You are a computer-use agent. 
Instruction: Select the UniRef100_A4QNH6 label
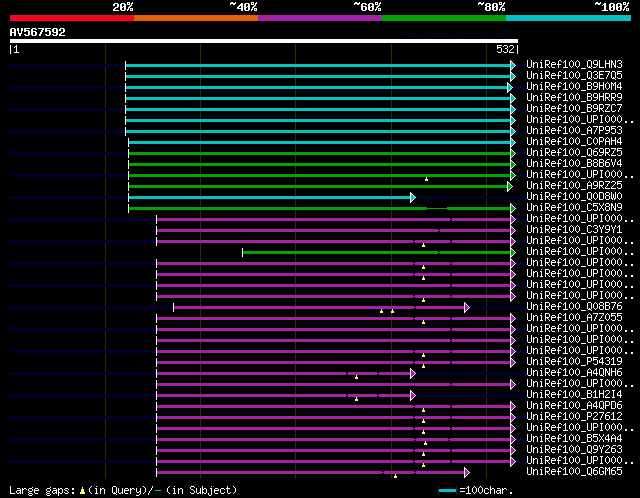point(574,373)
